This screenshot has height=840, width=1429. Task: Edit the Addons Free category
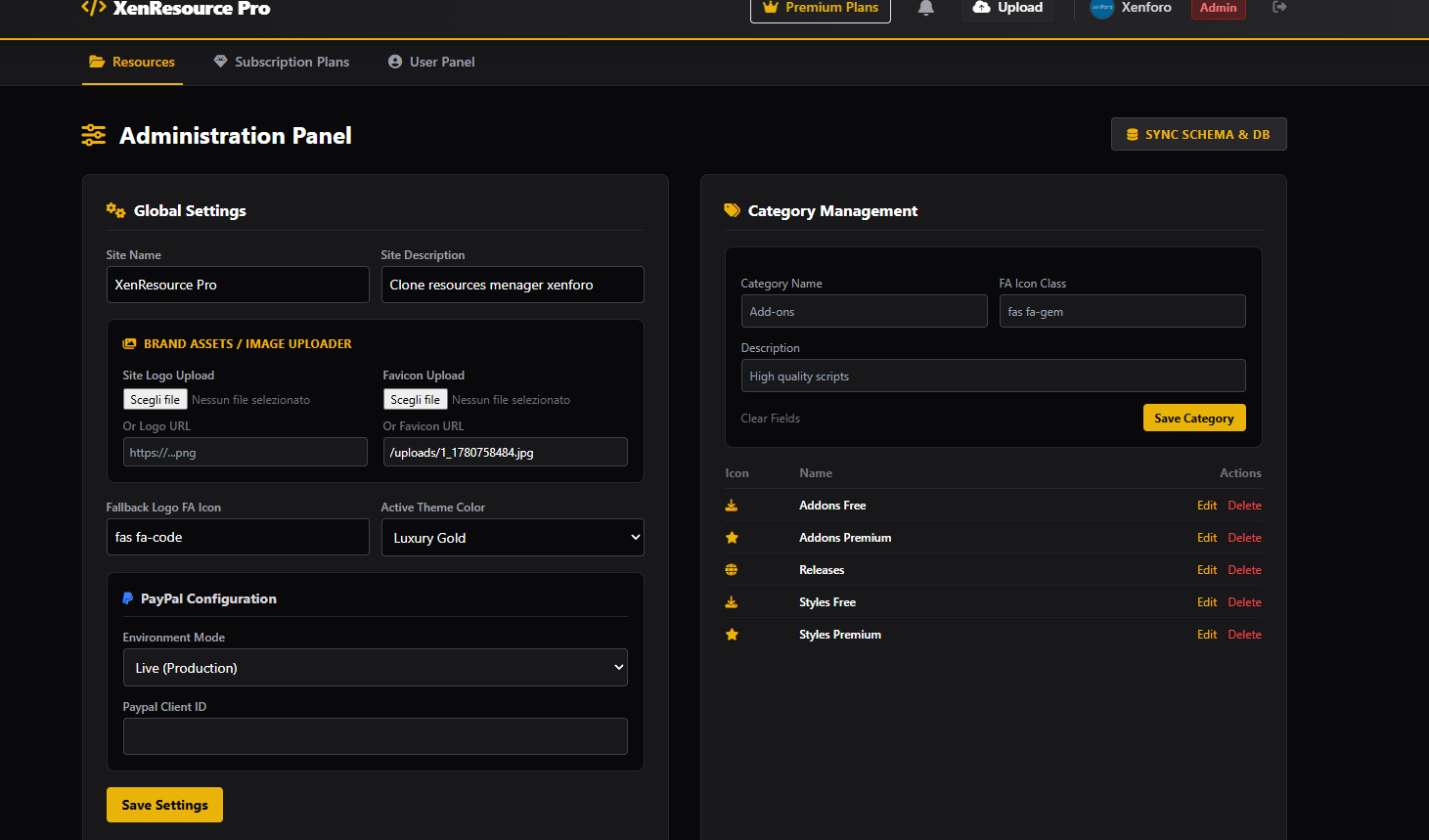1207,506
